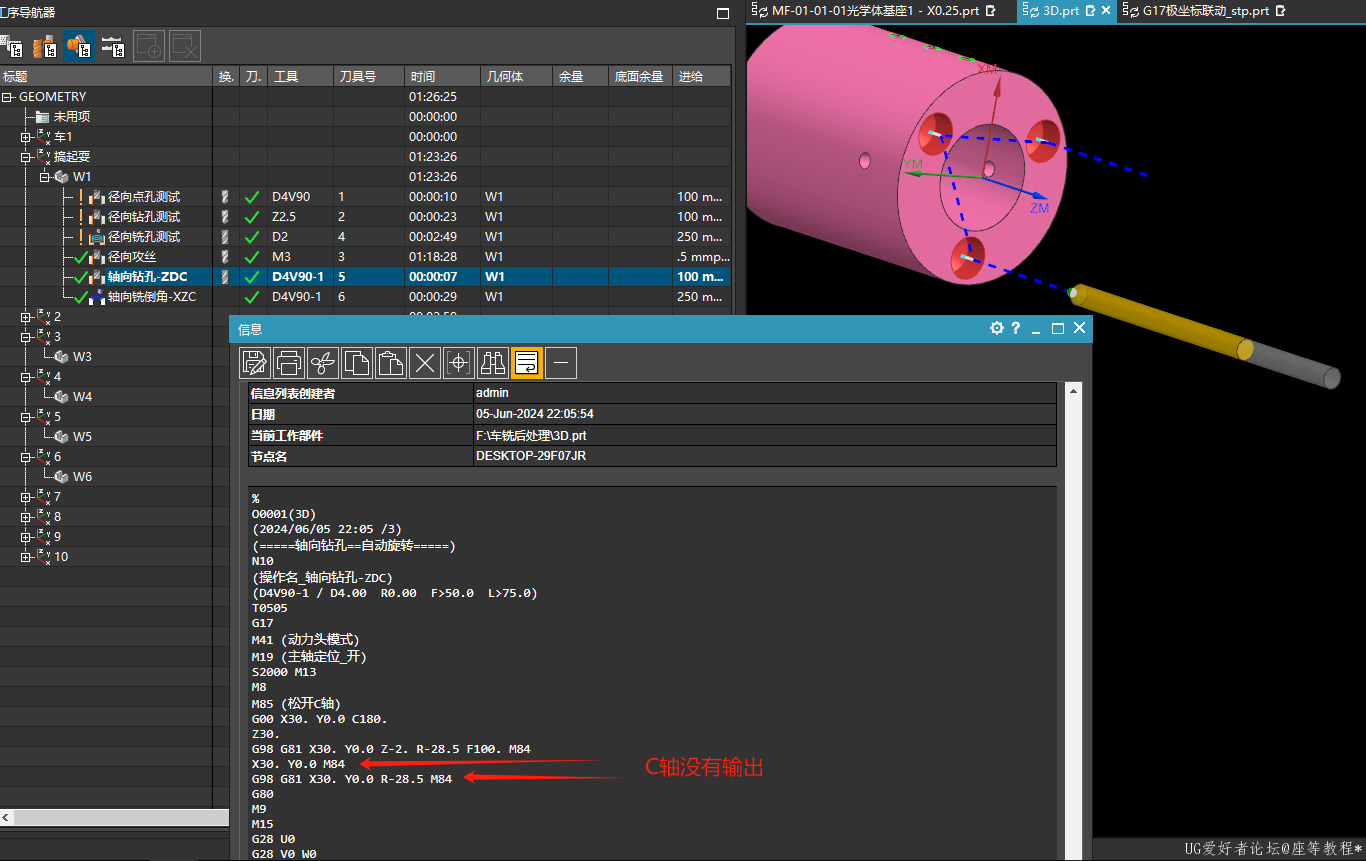Open 信息 window settings gear
The image size is (1366, 861).
(x=997, y=328)
